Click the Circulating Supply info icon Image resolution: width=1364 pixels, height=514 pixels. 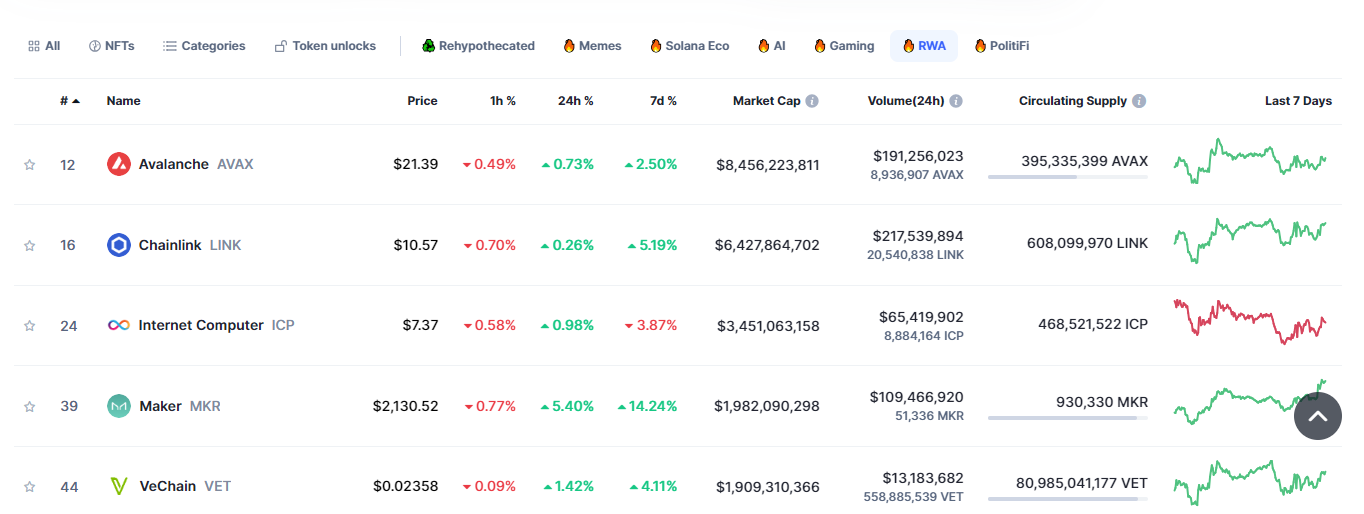tap(1139, 101)
